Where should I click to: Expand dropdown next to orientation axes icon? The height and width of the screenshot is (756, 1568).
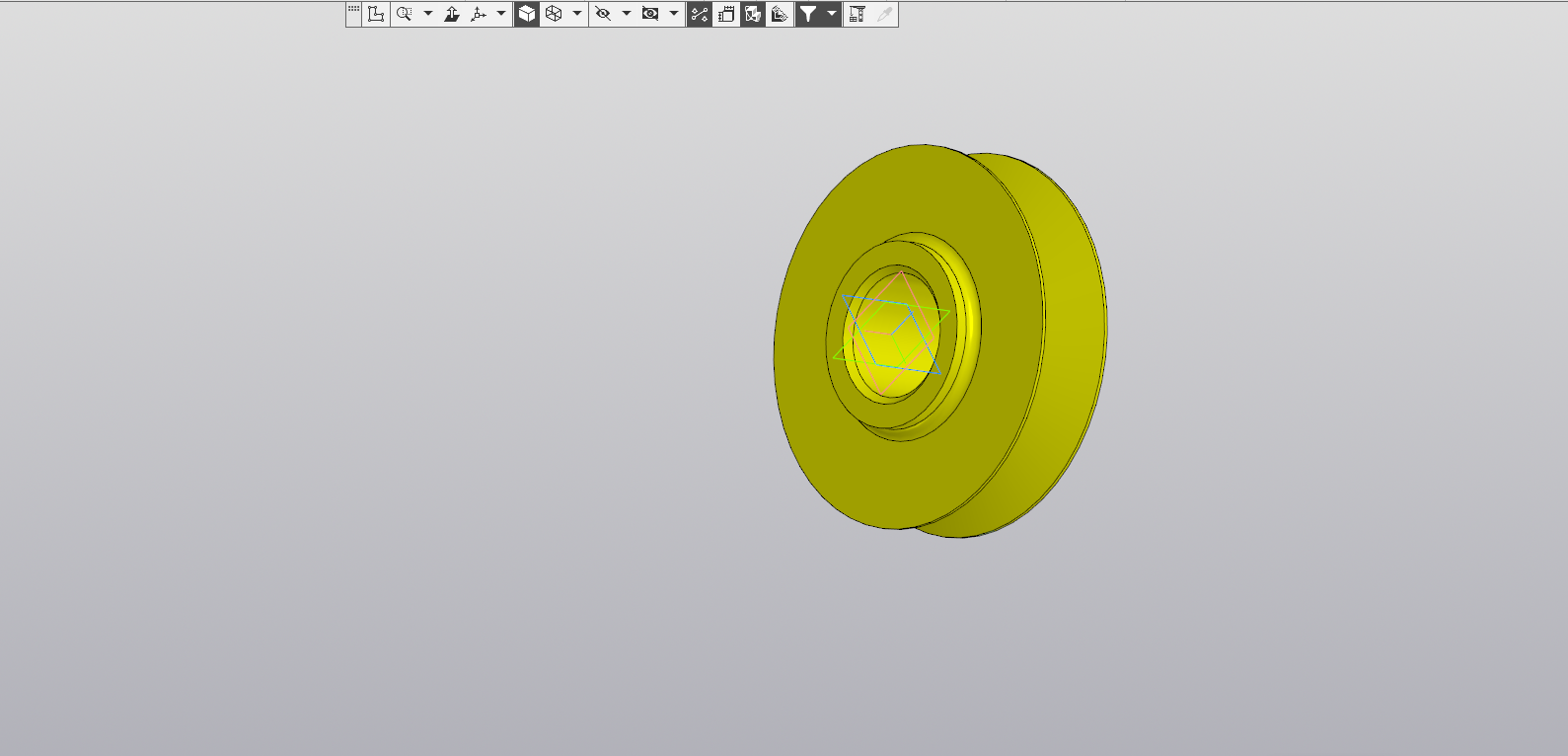tap(501, 14)
